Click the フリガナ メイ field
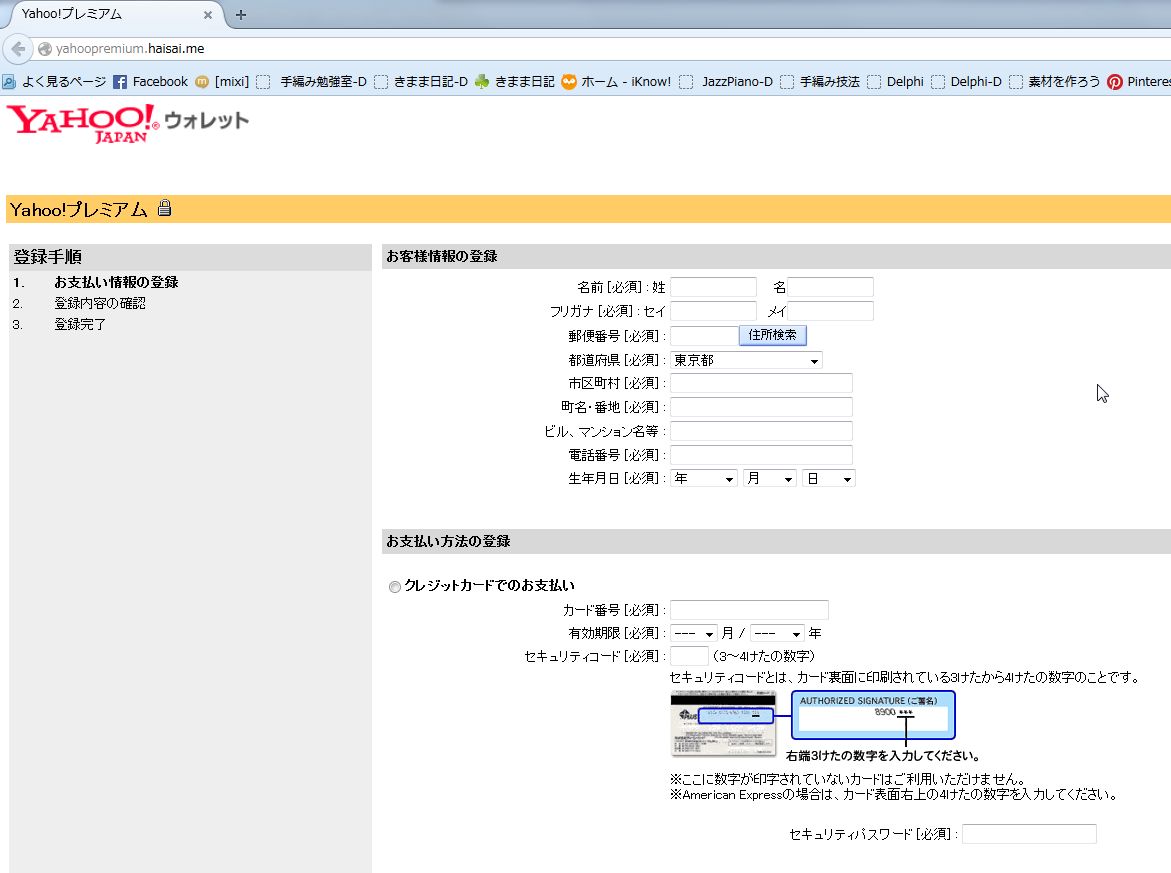This screenshot has width=1171, height=873. [830, 311]
